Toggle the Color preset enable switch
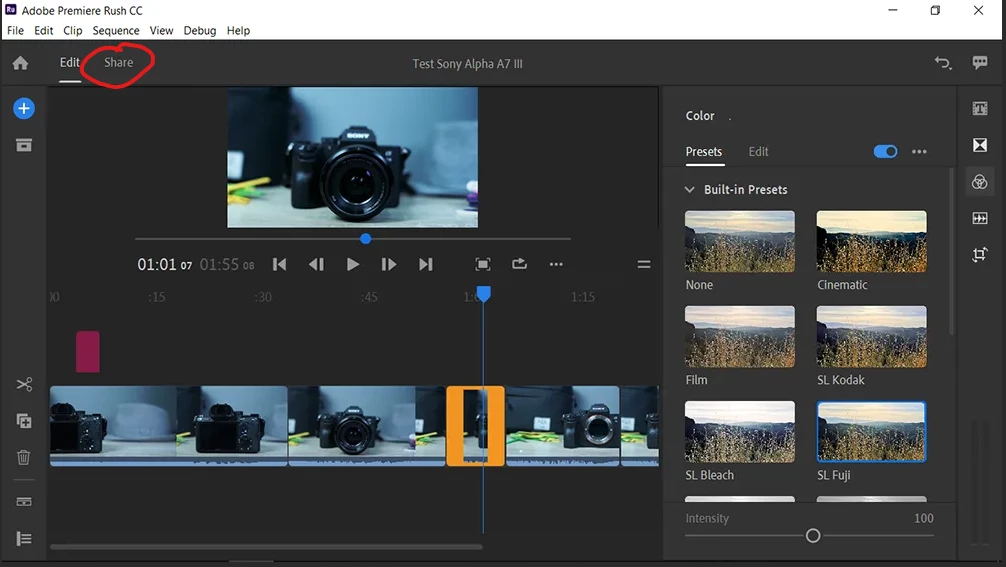Screen dimensions: 1006x567 click(x=885, y=152)
